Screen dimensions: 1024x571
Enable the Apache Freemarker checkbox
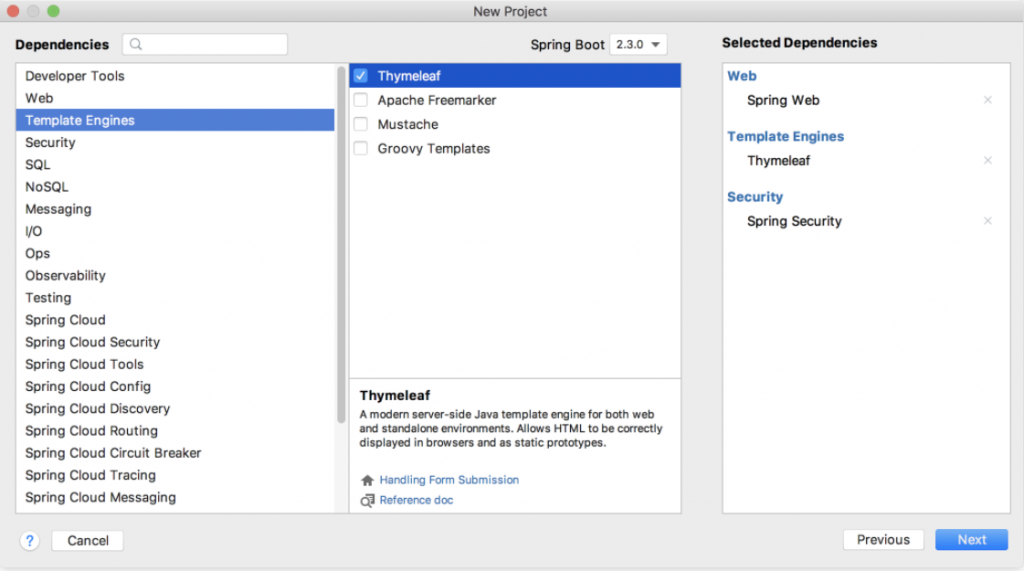[x=361, y=100]
